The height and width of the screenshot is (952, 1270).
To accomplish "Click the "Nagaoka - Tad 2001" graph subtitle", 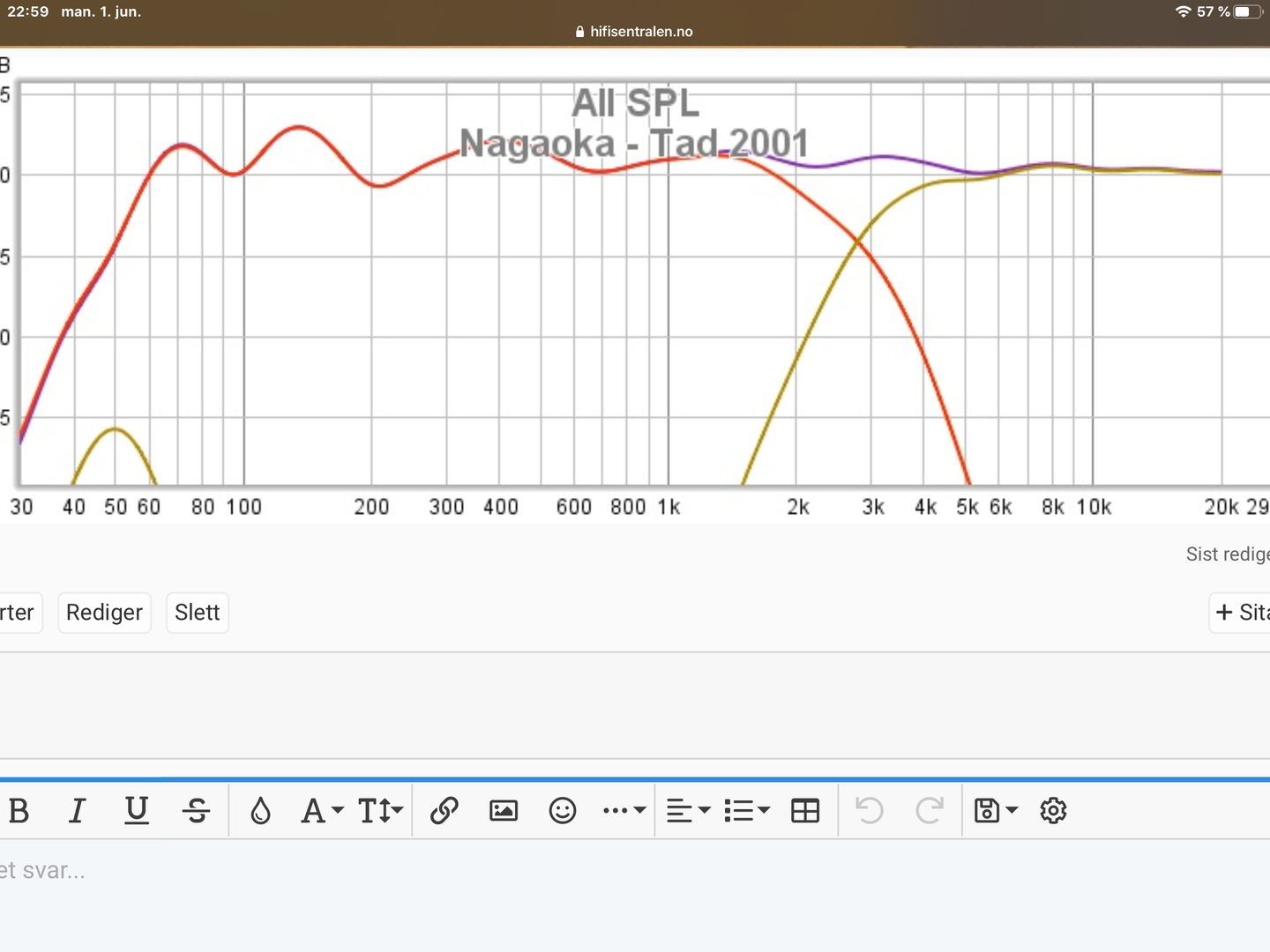I will point(634,143).
